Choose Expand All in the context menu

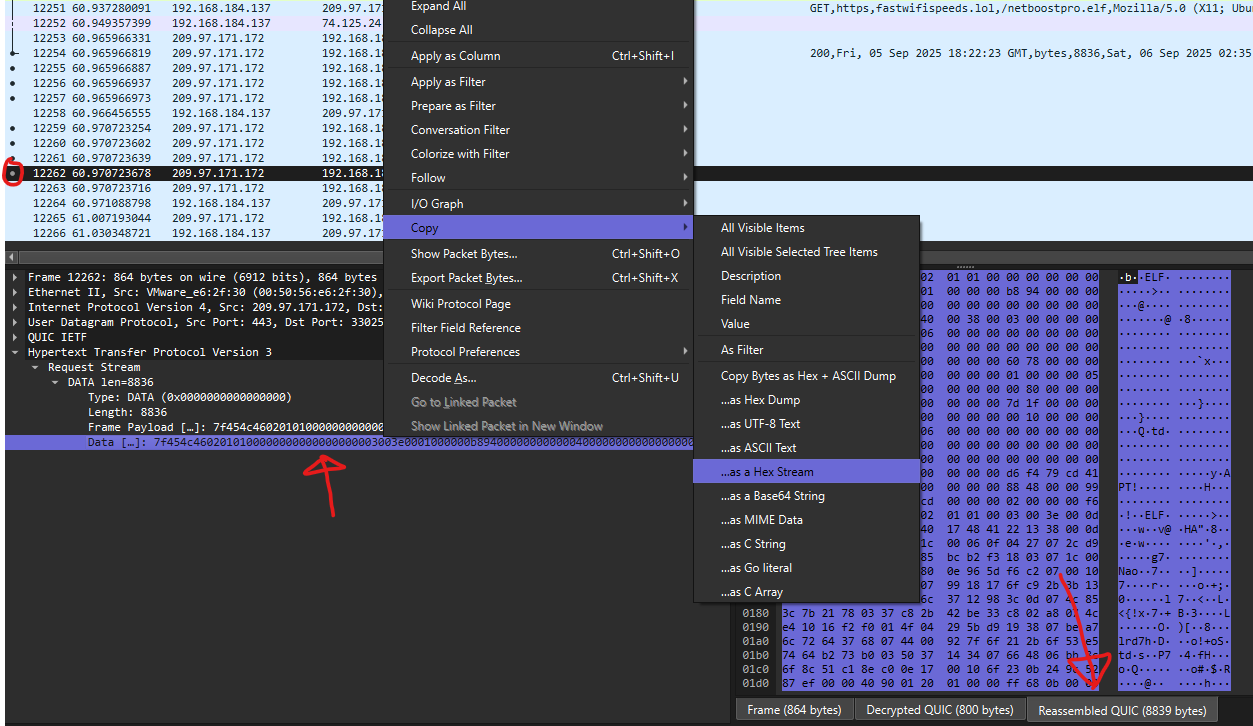click(x=538, y=6)
